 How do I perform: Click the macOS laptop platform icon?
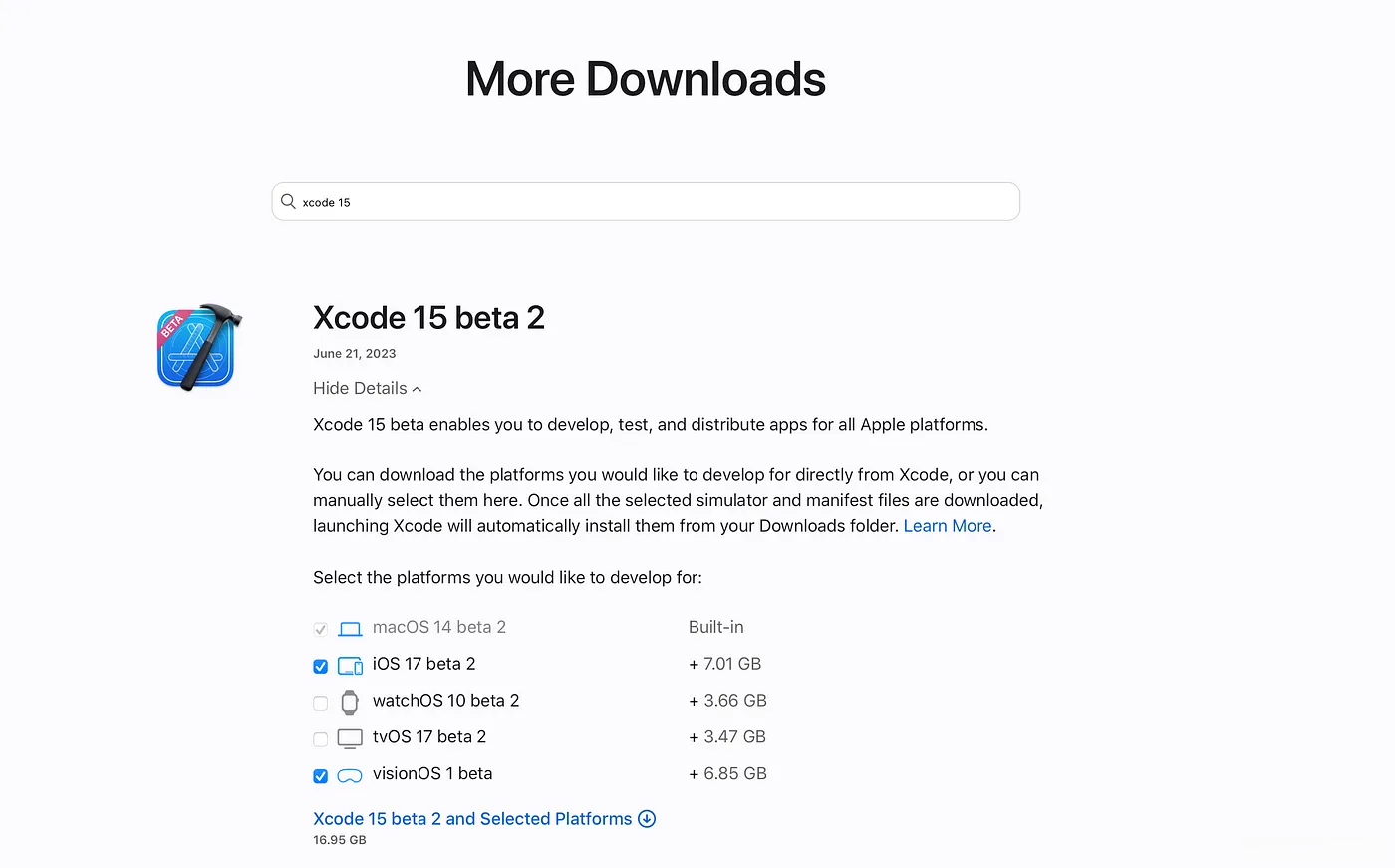pyautogui.click(x=350, y=629)
